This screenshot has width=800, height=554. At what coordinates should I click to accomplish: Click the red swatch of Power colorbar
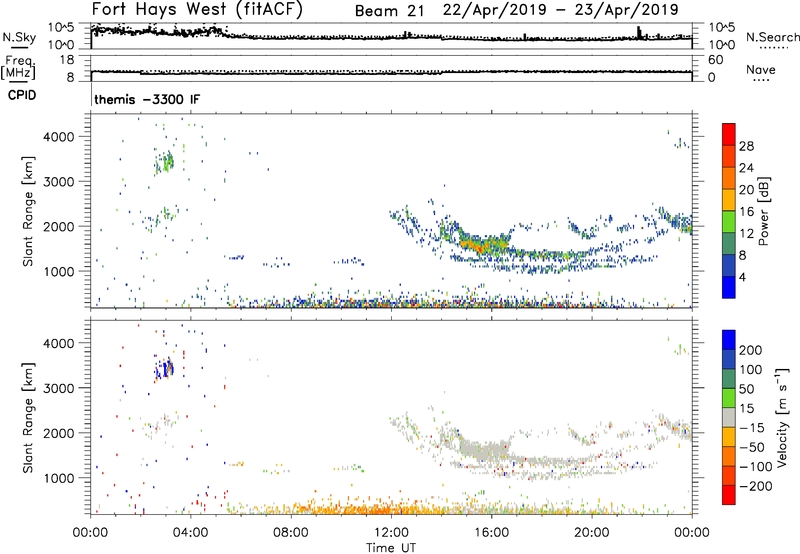tap(729, 134)
